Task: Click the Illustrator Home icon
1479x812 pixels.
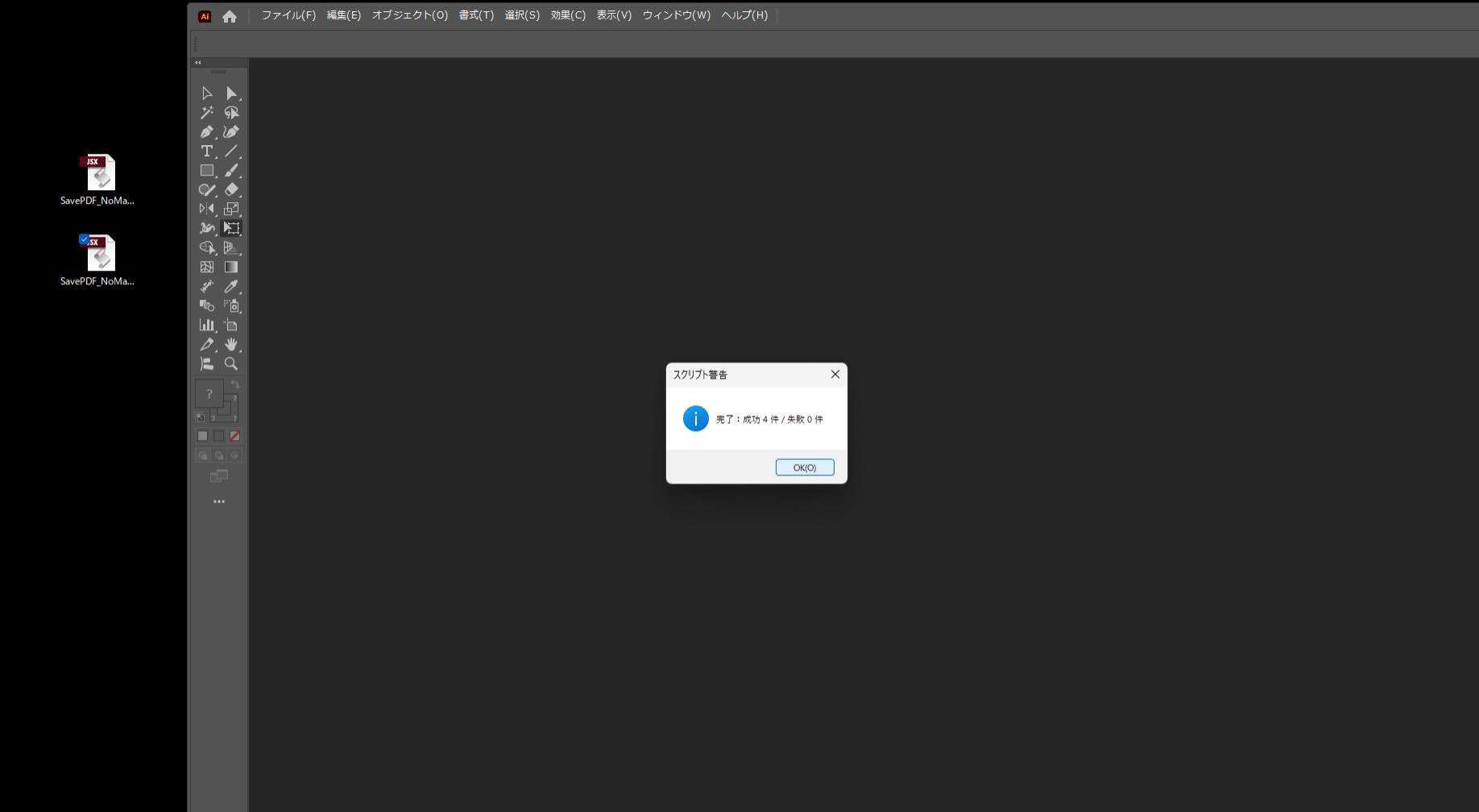Action: [x=230, y=16]
